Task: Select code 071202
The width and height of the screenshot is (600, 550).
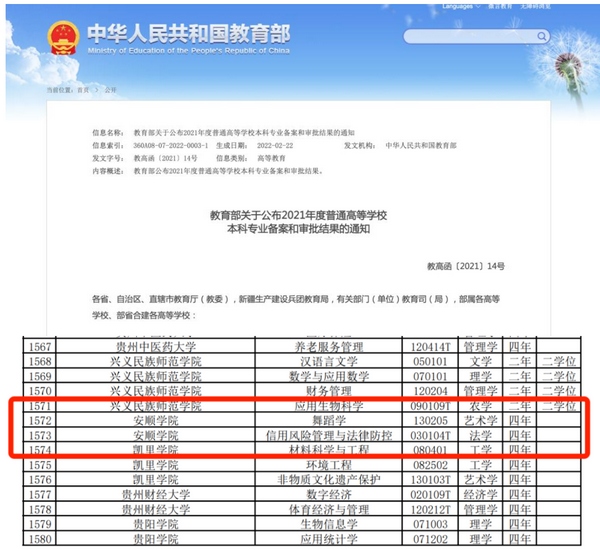Action: pos(430,539)
